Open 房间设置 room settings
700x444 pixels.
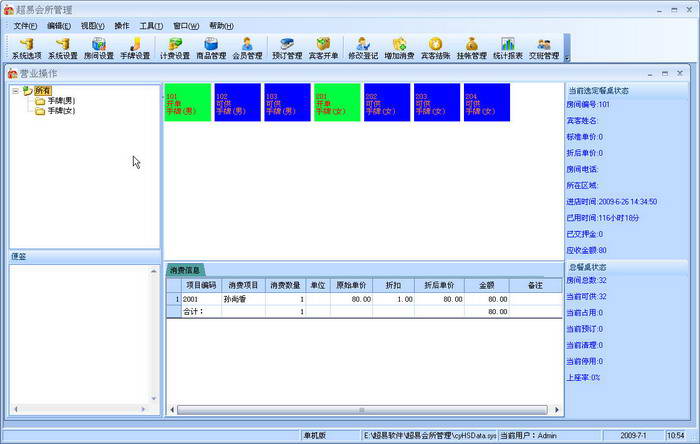[x=99, y=48]
